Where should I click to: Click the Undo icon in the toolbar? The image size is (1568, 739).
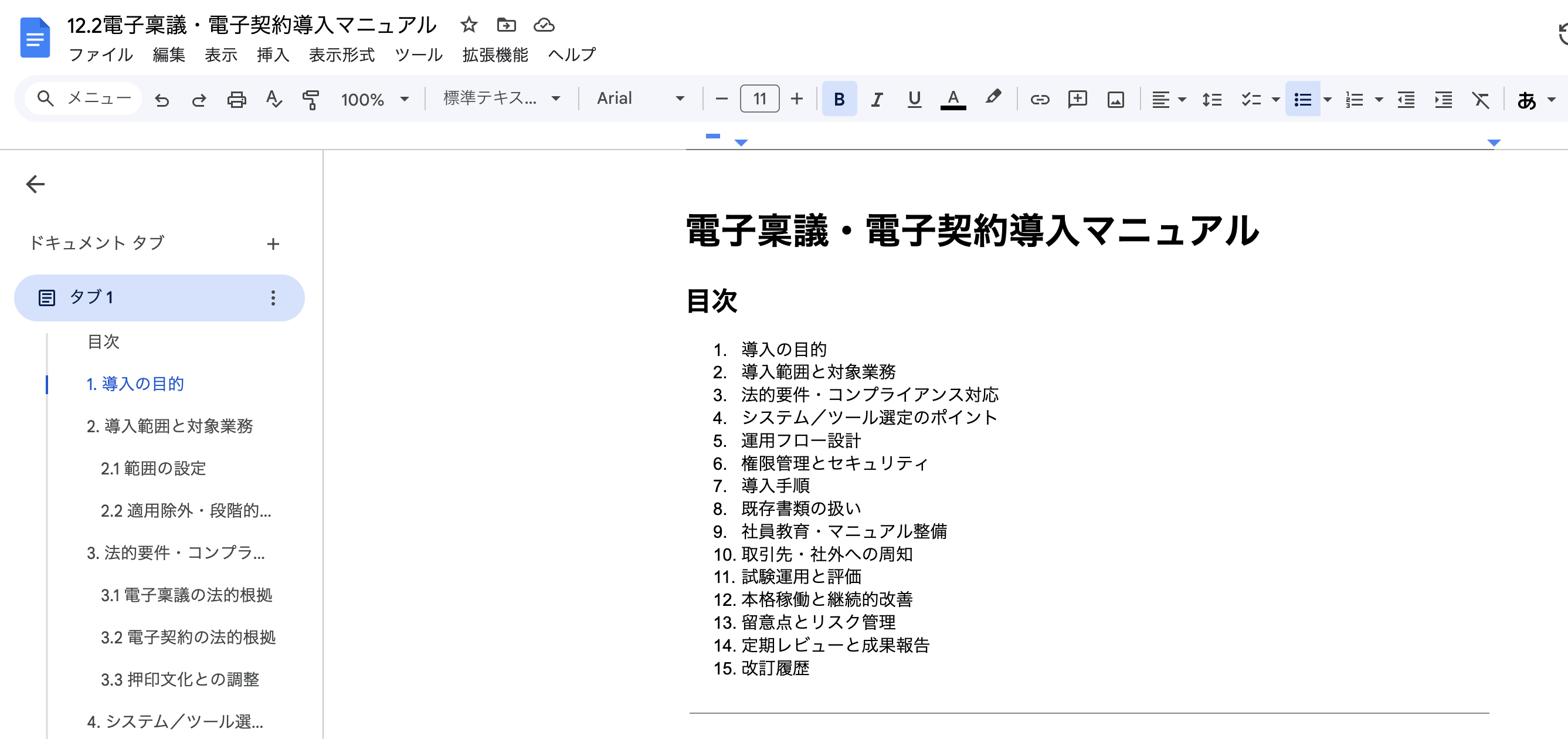(x=162, y=99)
